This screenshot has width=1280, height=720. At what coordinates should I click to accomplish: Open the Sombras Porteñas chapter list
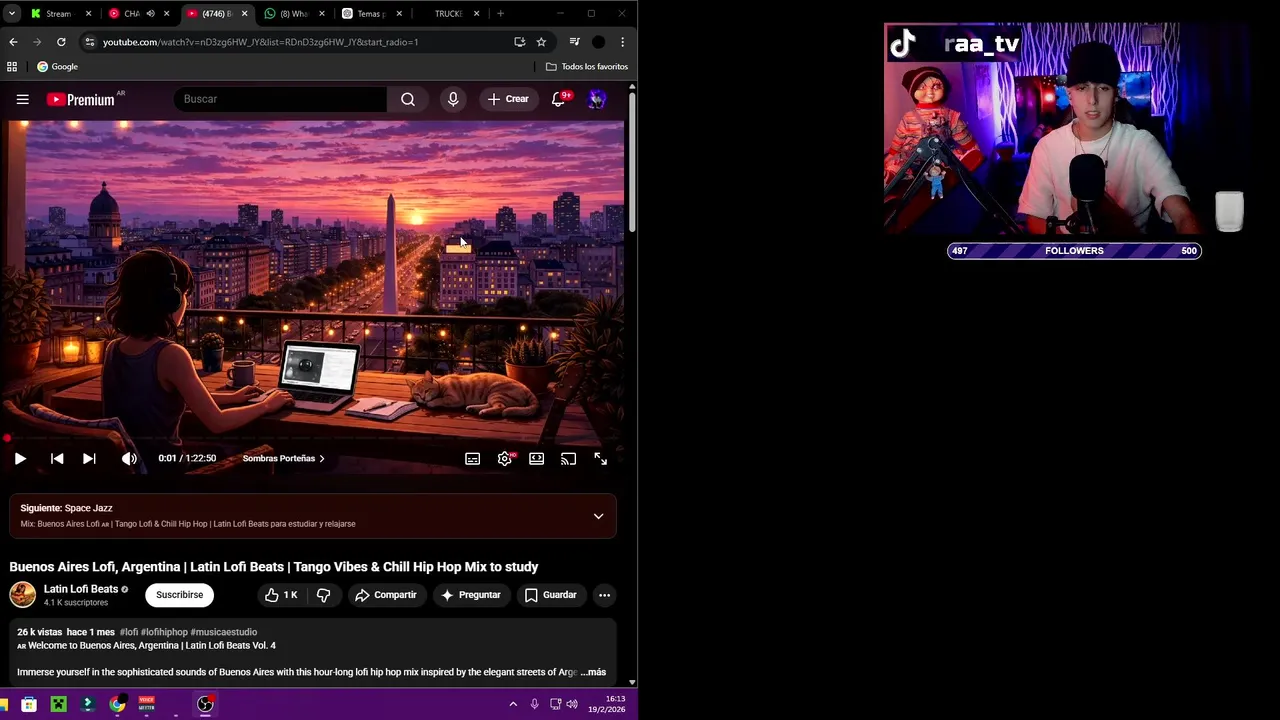284,458
